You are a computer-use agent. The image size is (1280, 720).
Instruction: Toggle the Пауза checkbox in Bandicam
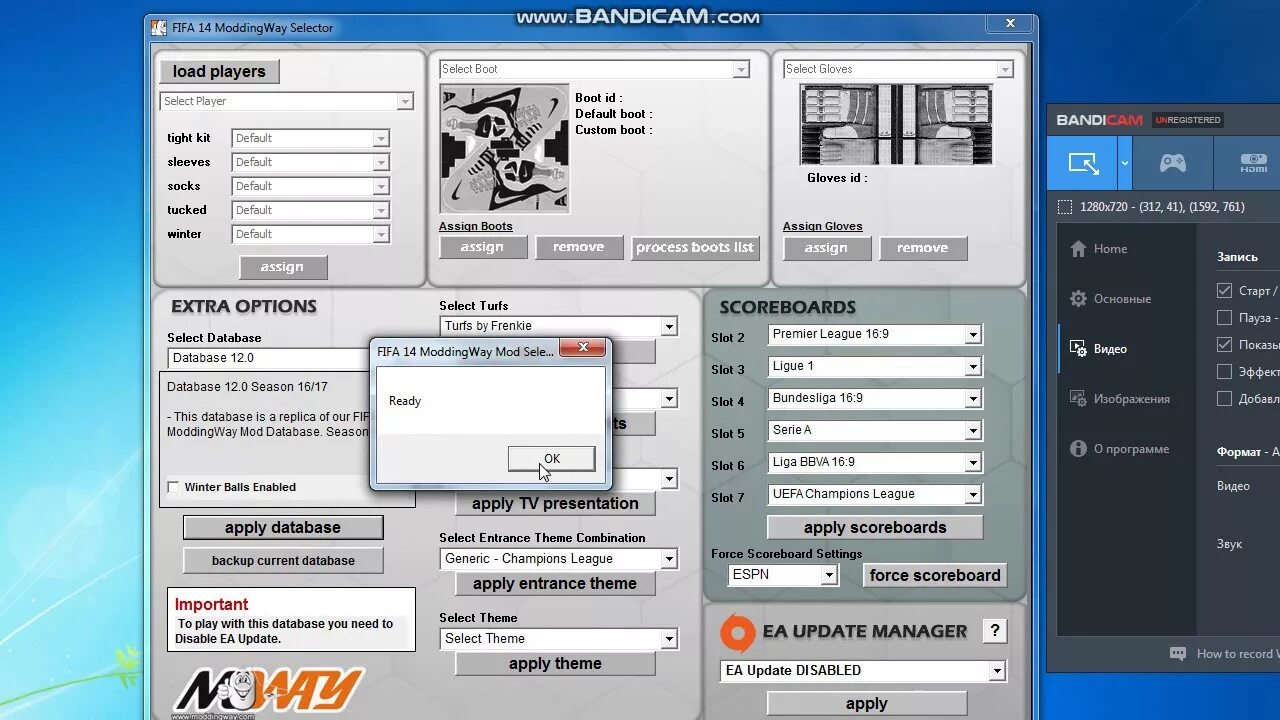pos(1224,318)
